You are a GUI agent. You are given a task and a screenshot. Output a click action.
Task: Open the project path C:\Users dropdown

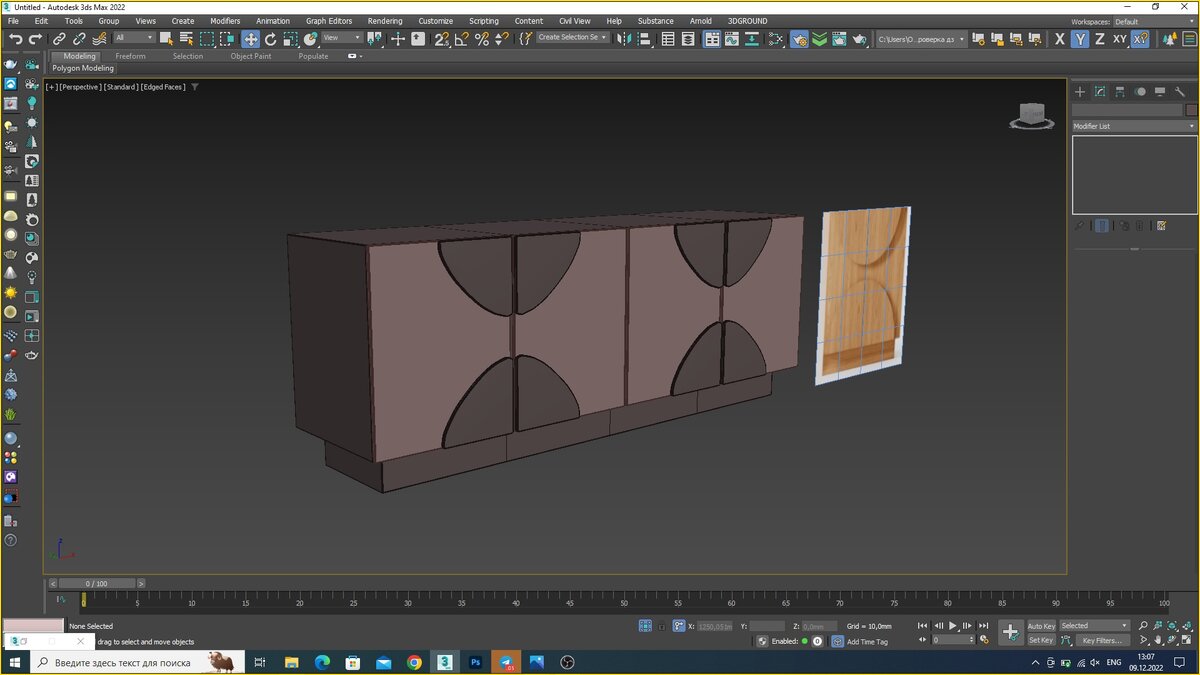tap(922, 39)
